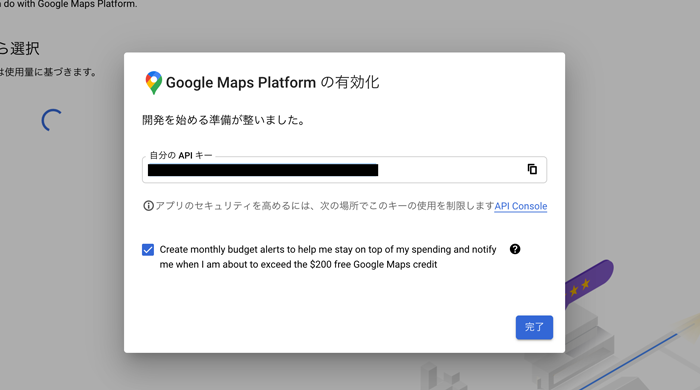The width and height of the screenshot is (700, 390).
Task: Uncheck the monthly budget alerts checkbox
Action: [x=148, y=249]
